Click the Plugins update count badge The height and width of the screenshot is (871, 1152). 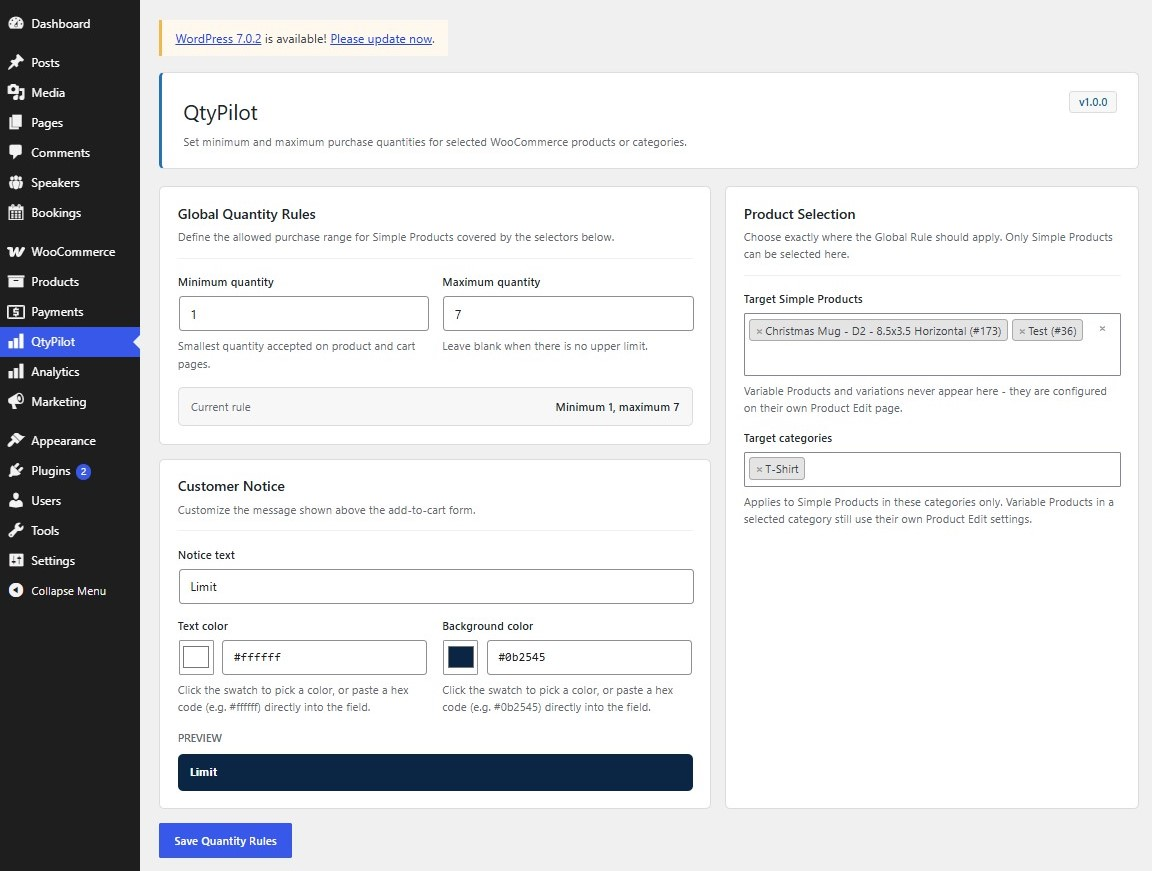[x=84, y=471]
